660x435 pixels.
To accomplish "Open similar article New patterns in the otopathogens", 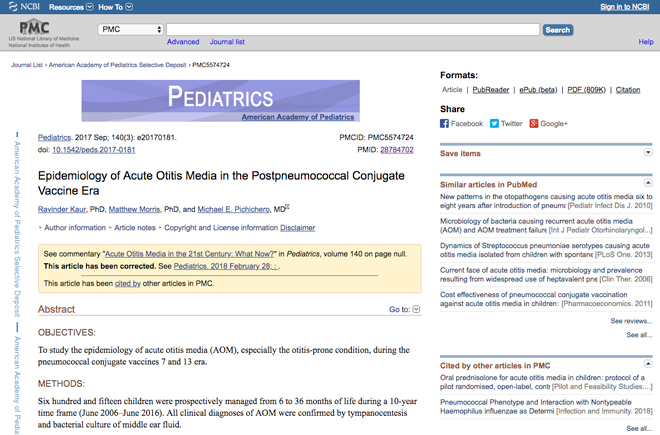I will (x=546, y=201).
